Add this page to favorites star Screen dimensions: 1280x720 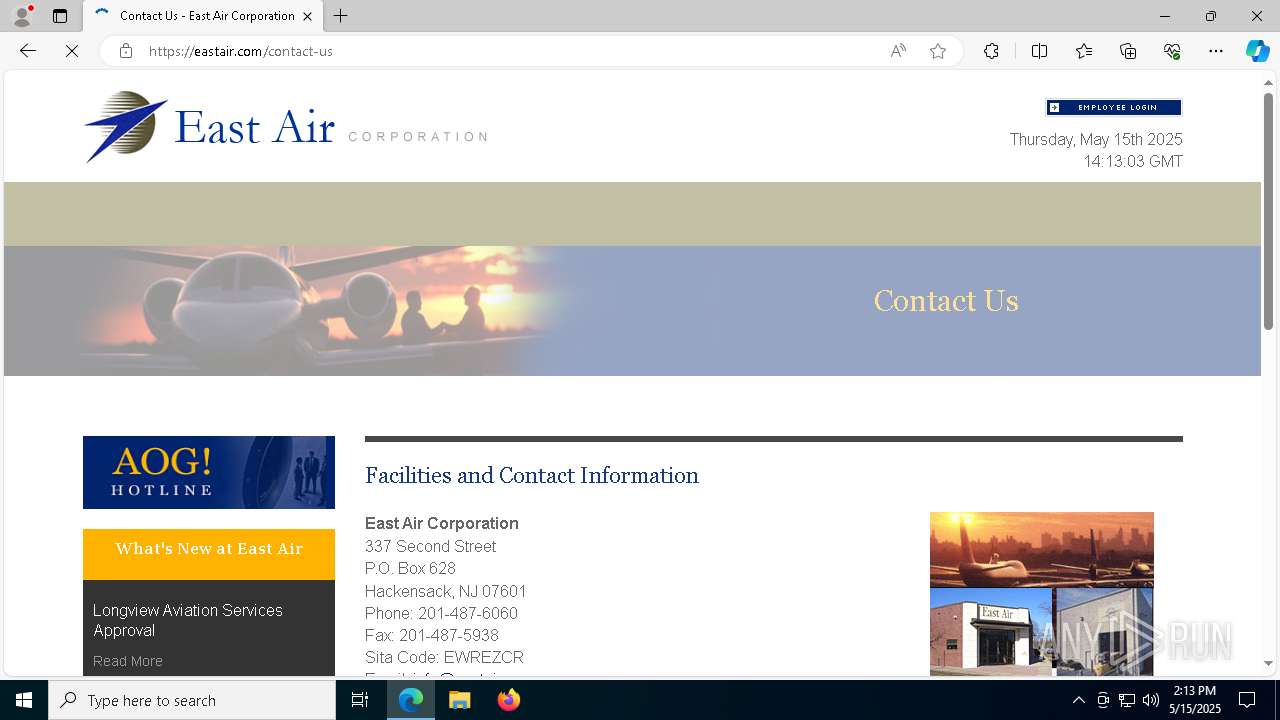click(938, 51)
